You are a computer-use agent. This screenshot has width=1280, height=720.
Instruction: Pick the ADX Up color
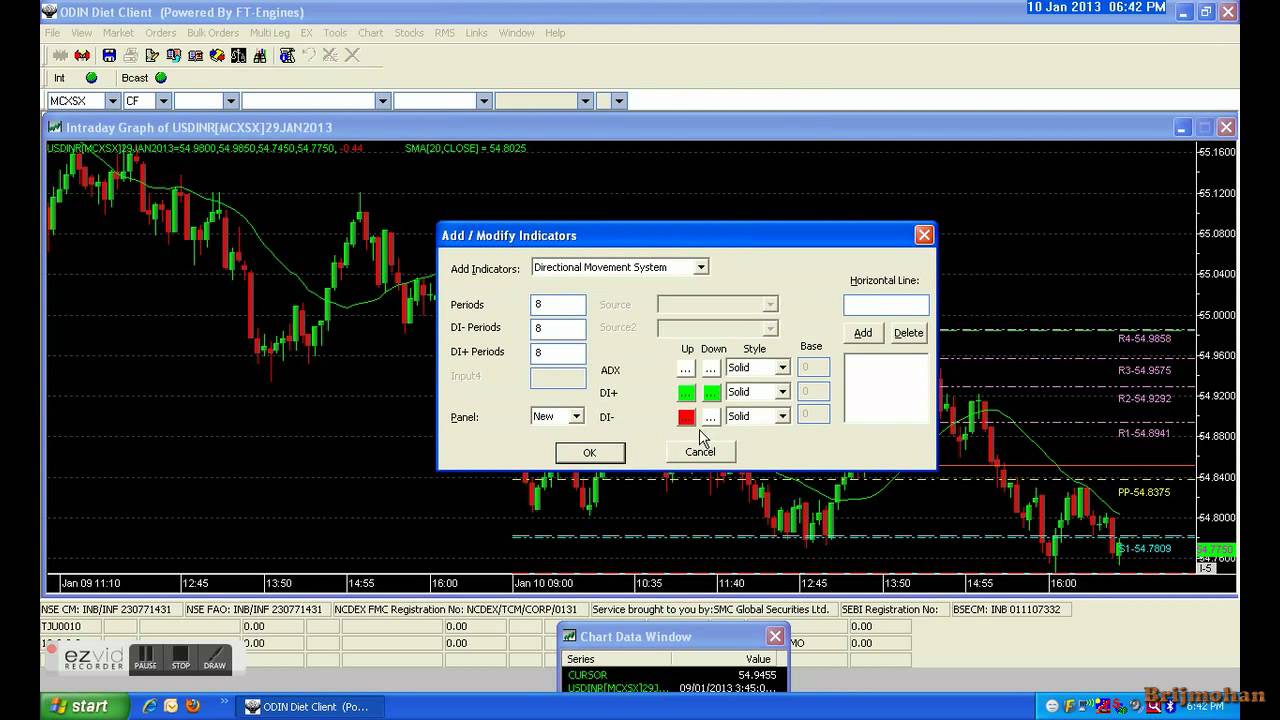tap(686, 368)
